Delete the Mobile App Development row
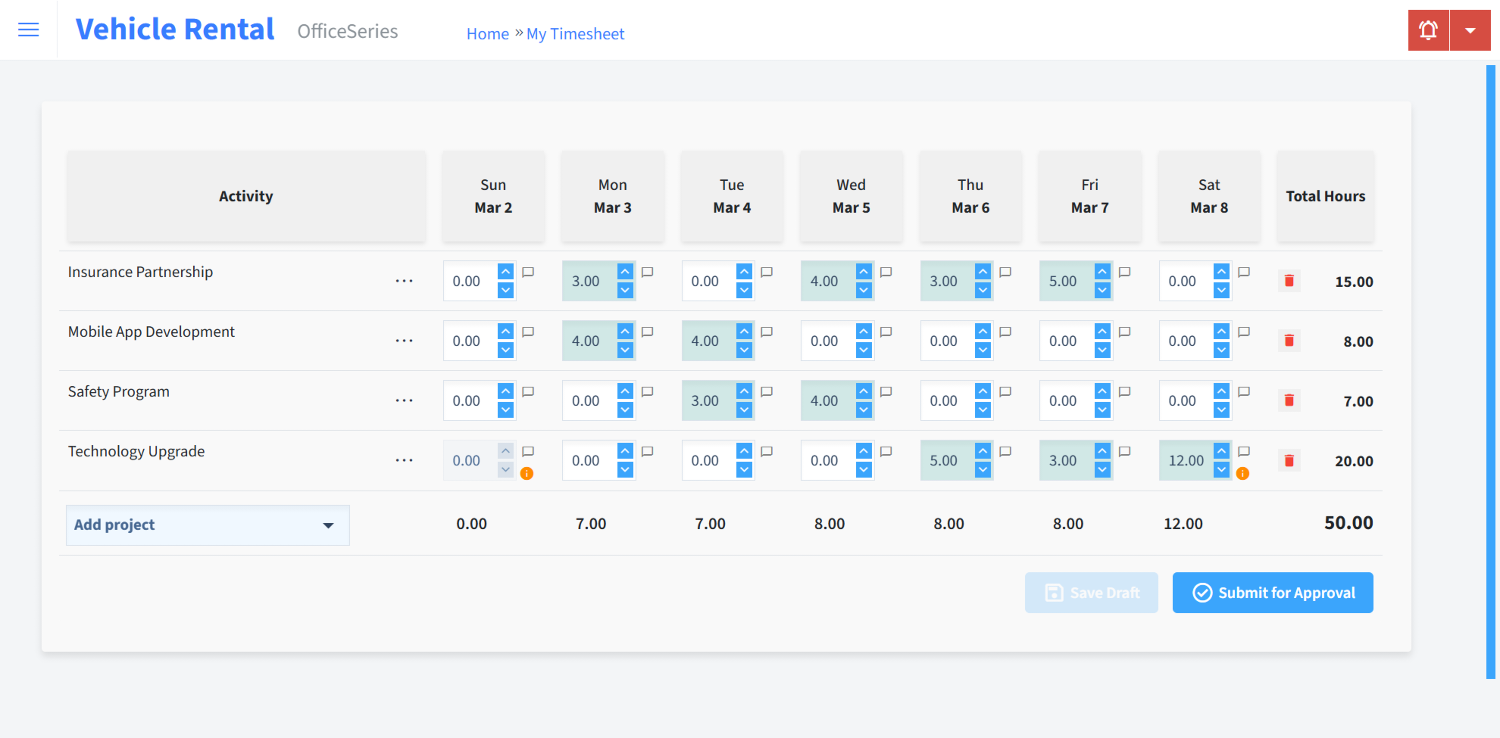The height and width of the screenshot is (738, 1500). pos(1288,340)
